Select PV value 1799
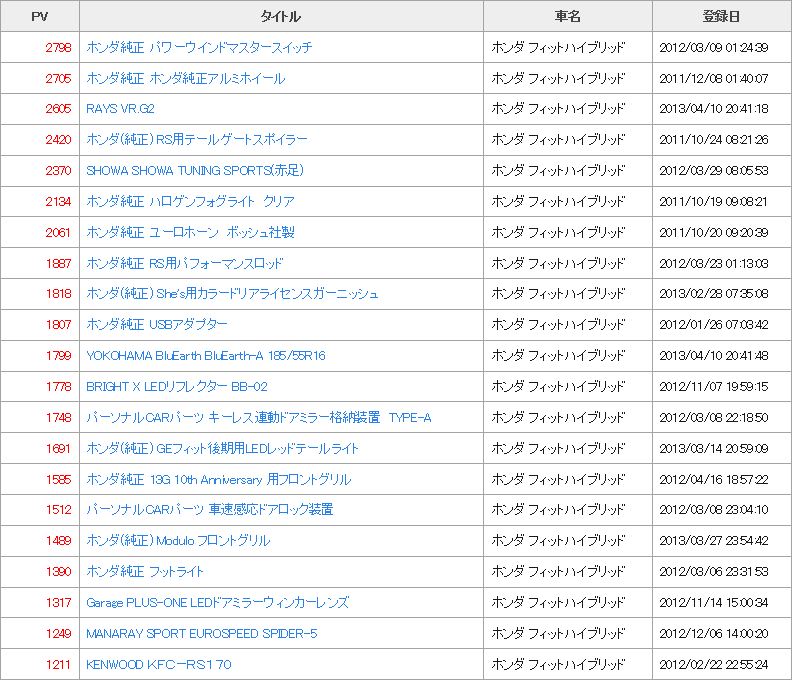This screenshot has height=680, width=792. point(58,356)
